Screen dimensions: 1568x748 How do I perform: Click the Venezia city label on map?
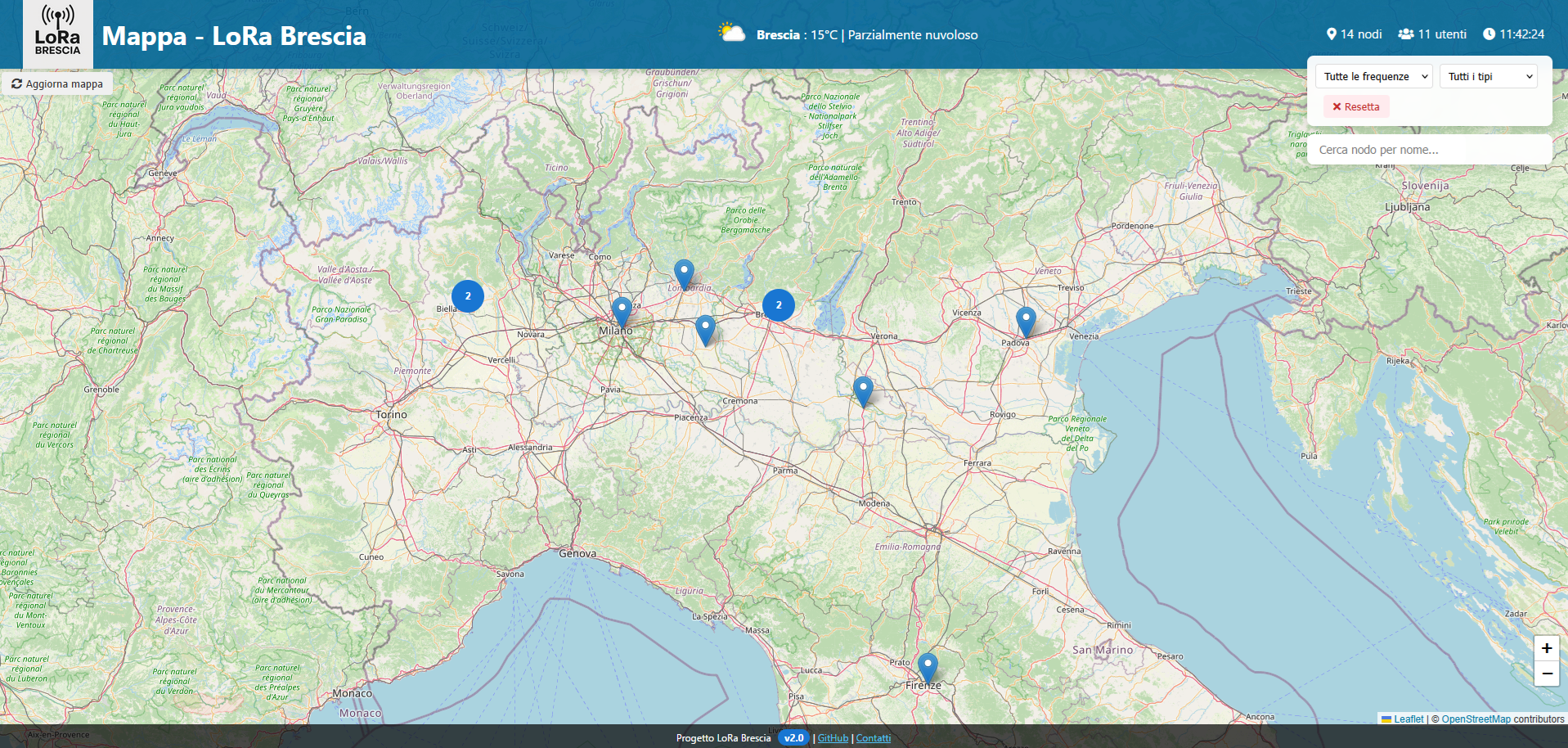tap(1084, 336)
